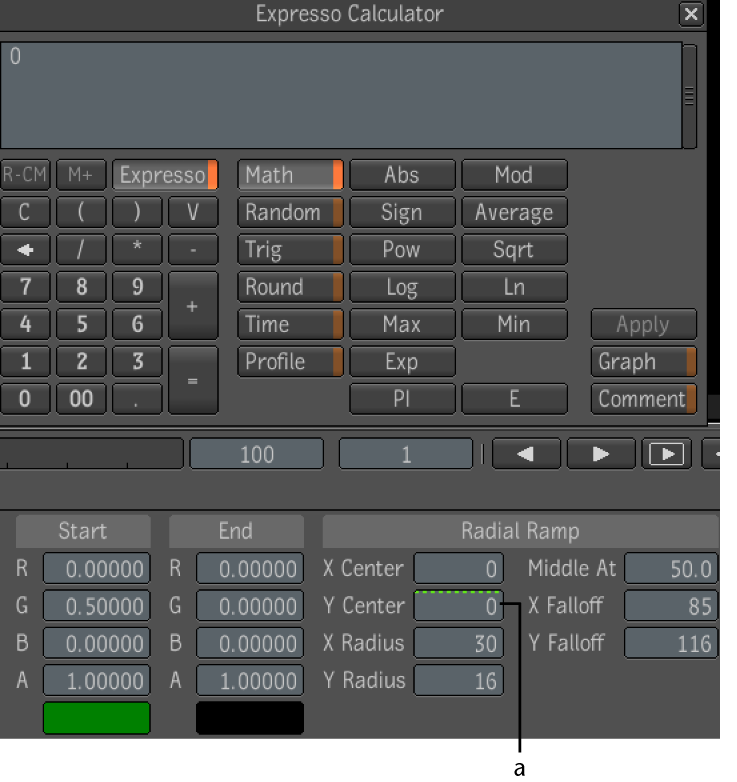Click the 7 number key
This screenshot has width=737, height=782.
25,287
